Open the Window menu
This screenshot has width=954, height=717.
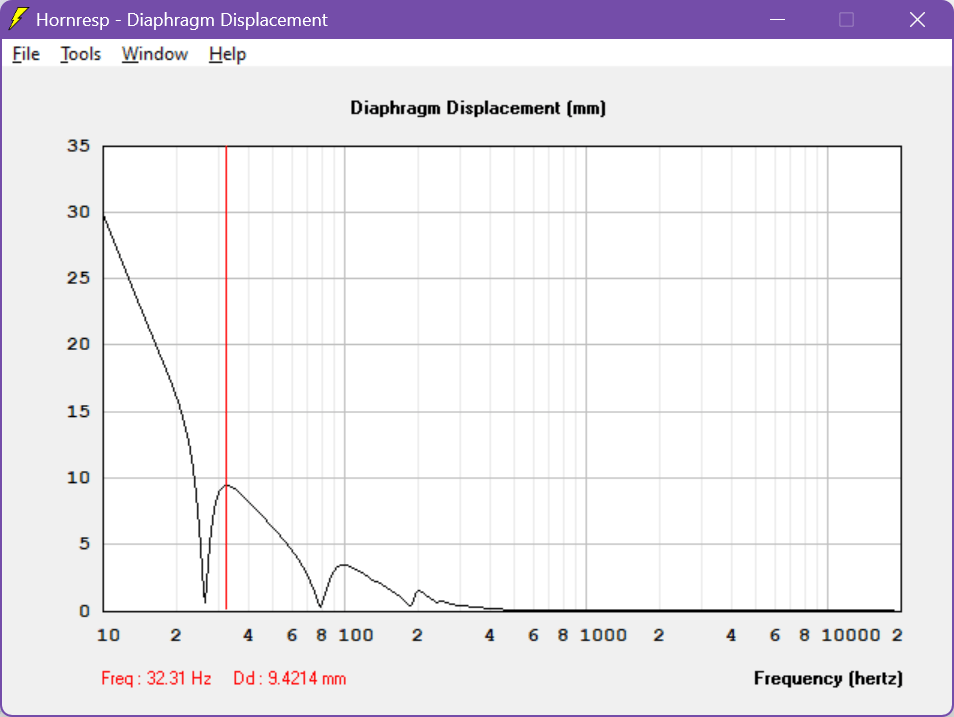pyautogui.click(x=155, y=54)
